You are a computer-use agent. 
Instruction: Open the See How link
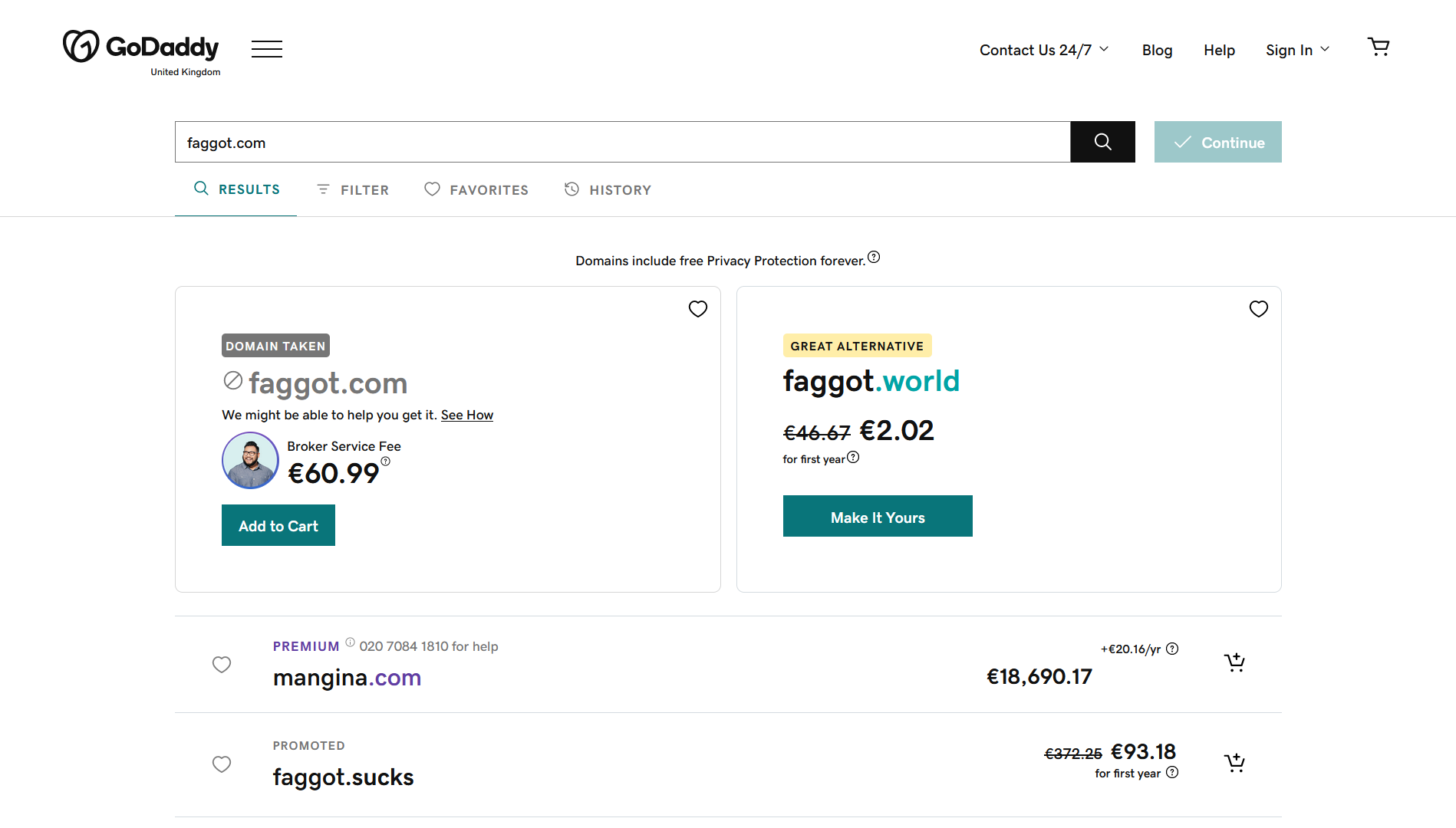point(467,415)
